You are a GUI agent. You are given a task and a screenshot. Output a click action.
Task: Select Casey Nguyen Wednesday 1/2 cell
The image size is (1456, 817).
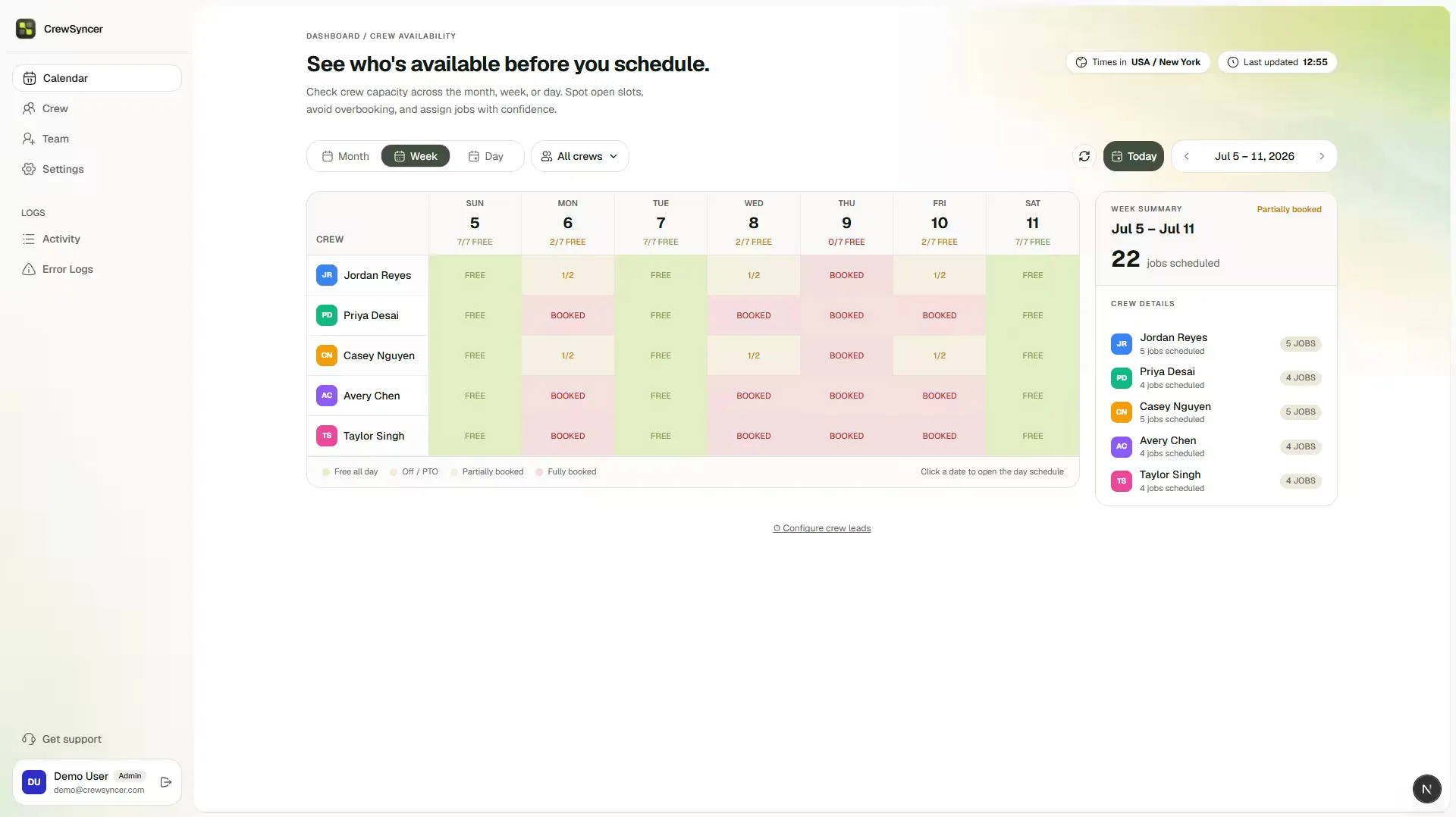tap(754, 355)
